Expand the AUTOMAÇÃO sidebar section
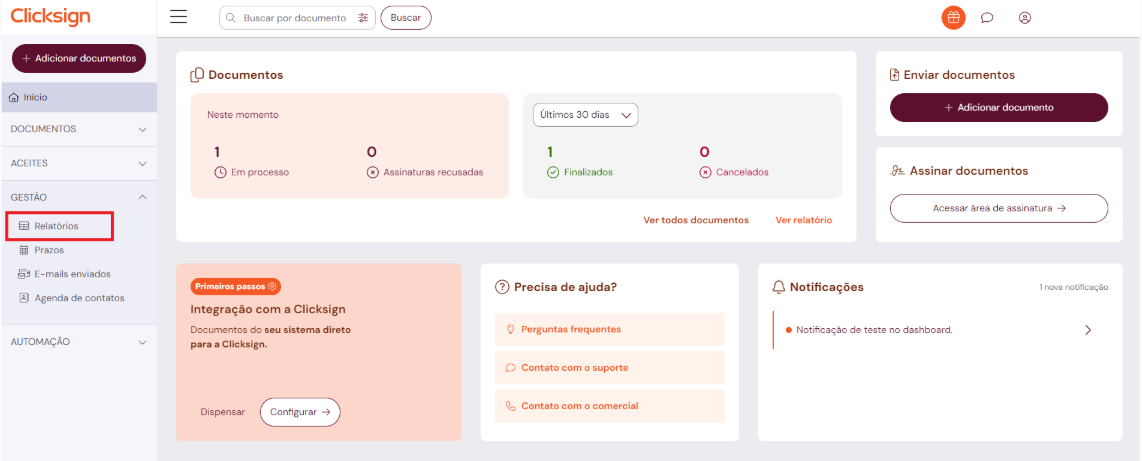 coord(142,342)
